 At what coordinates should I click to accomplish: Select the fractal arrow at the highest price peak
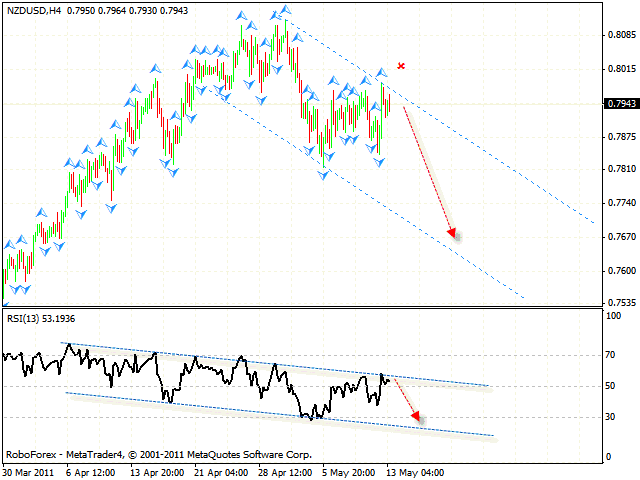click(286, 9)
